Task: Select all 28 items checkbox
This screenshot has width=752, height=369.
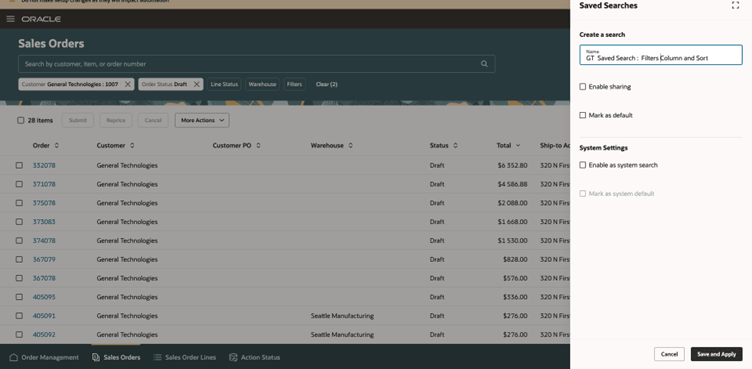Action: [x=21, y=120]
